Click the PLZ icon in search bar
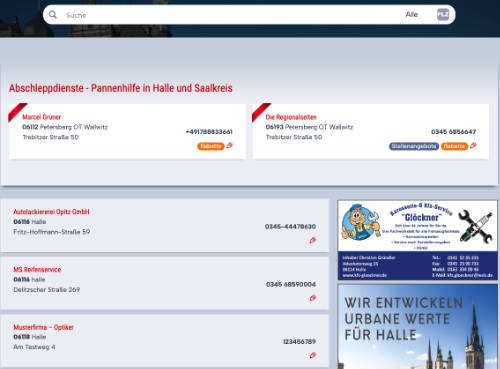 click(443, 15)
